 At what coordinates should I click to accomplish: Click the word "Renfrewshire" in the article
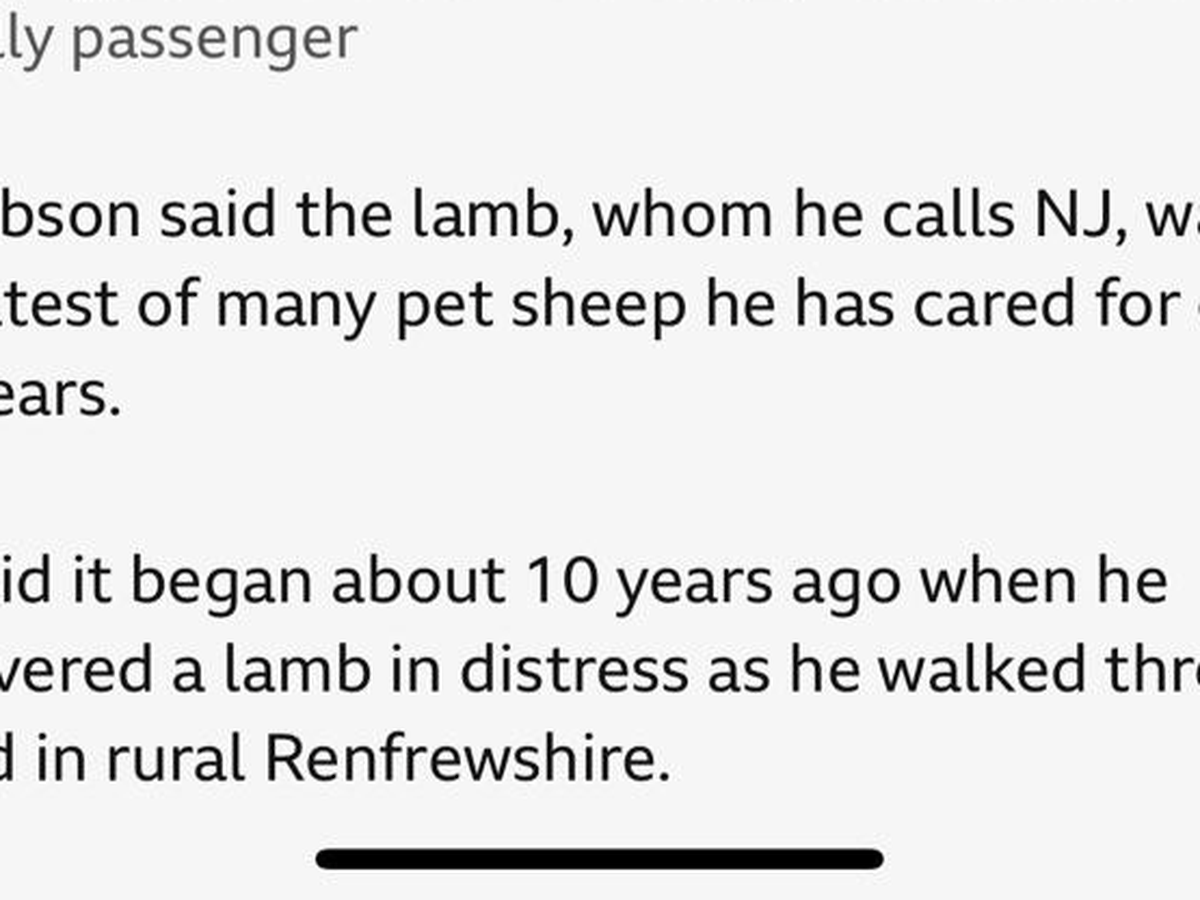click(466, 760)
